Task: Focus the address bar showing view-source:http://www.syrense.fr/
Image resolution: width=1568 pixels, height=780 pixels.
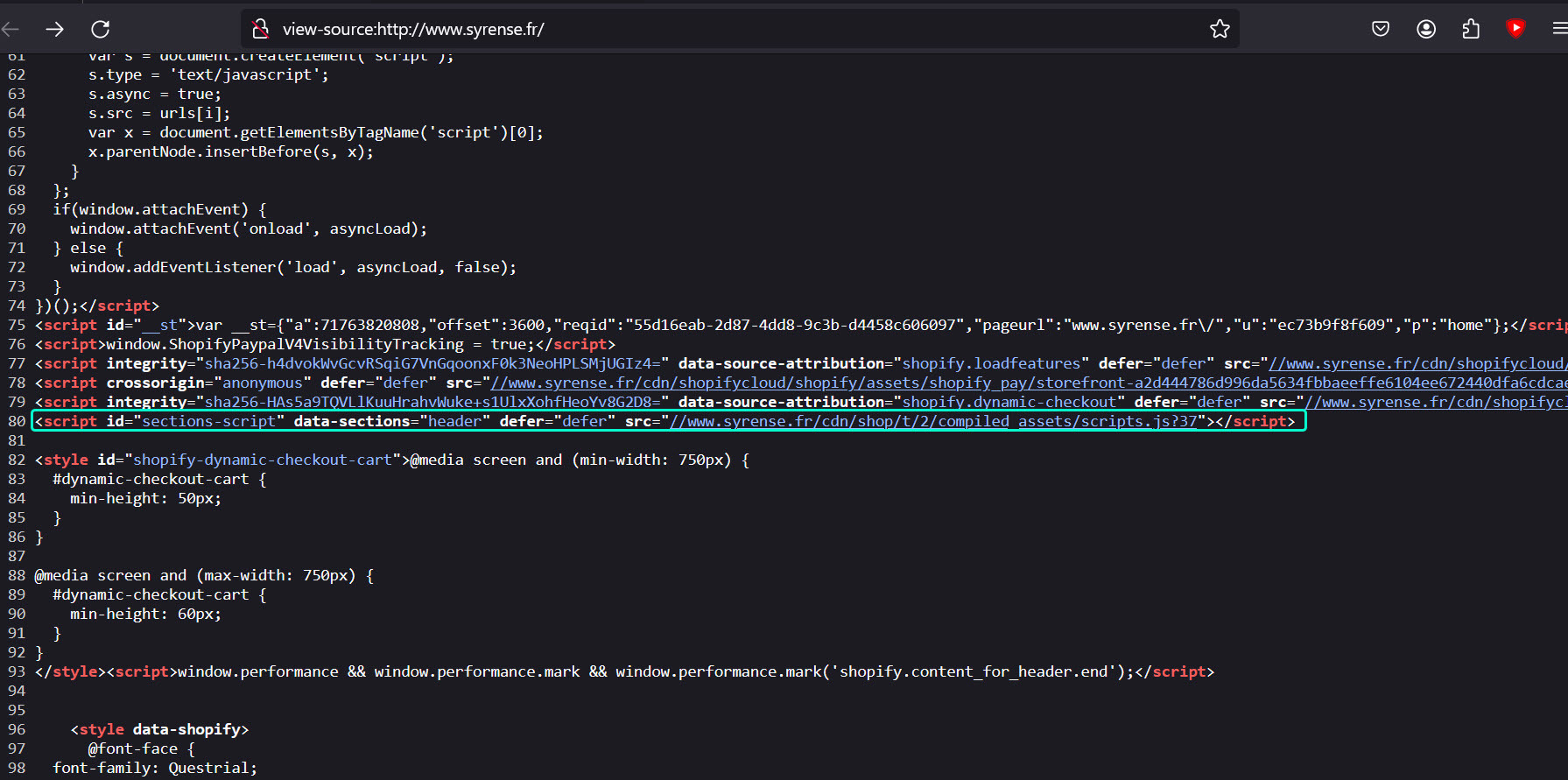Action: [x=700, y=29]
